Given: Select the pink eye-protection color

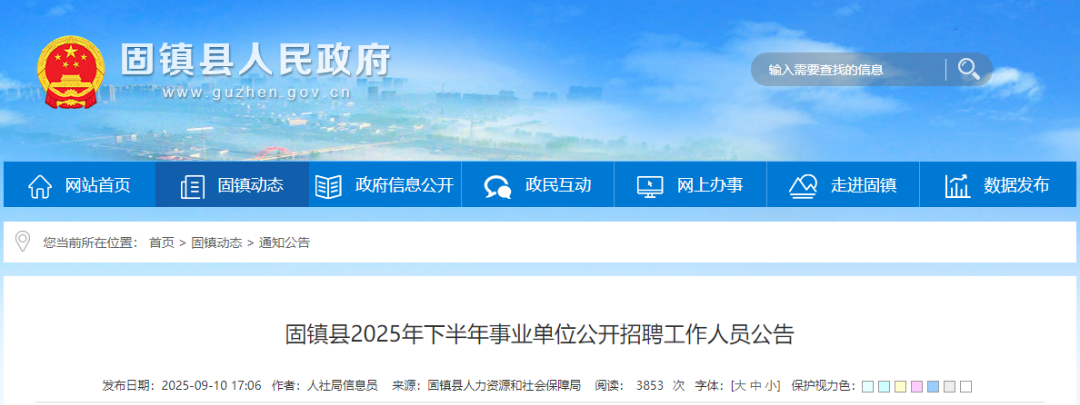Looking at the screenshot, I should (x=917, y=386).
